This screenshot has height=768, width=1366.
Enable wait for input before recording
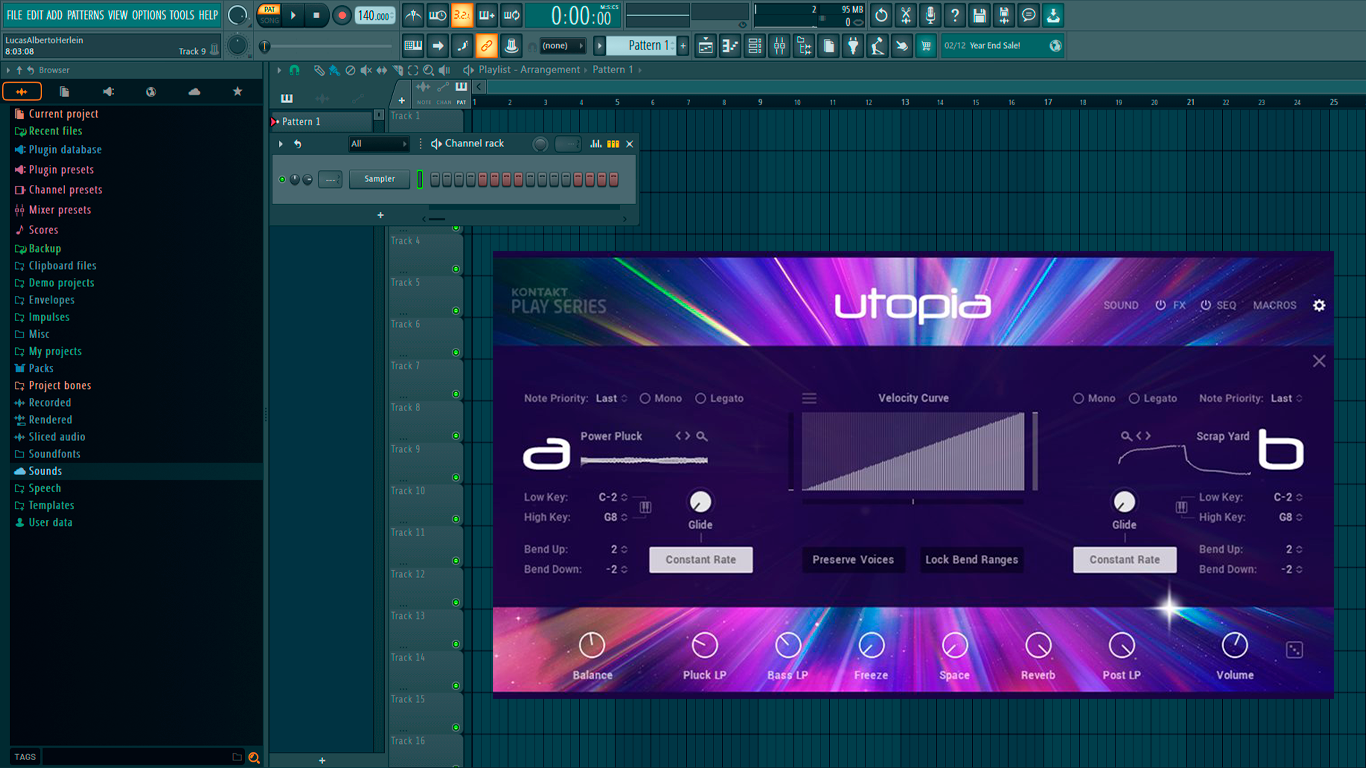(x=437, y=15)
